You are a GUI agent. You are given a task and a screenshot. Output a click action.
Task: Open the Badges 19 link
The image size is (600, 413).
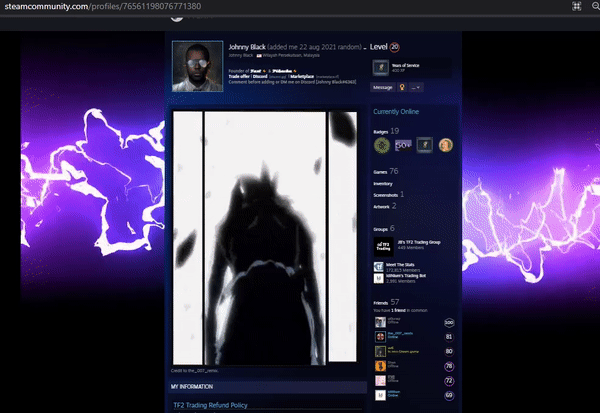(386, 131)
